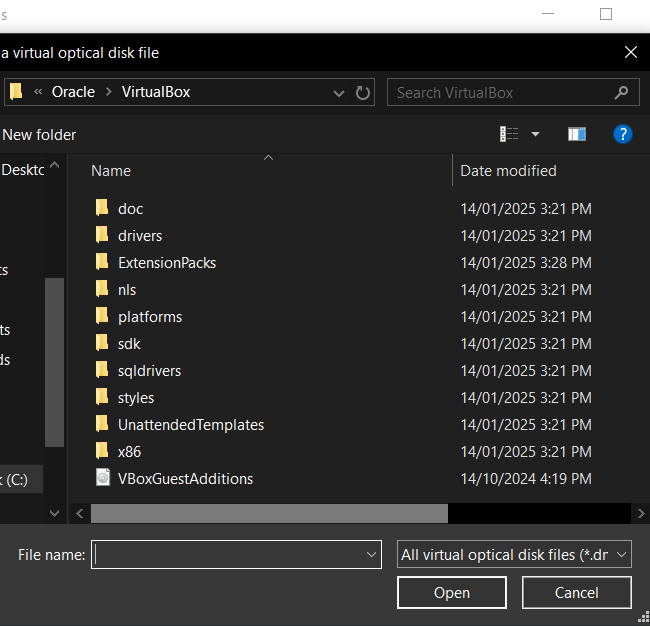Click the VirtualBox breadcrumb segment
The width and height of the screenshot is (650, 626).
point(156,92)
